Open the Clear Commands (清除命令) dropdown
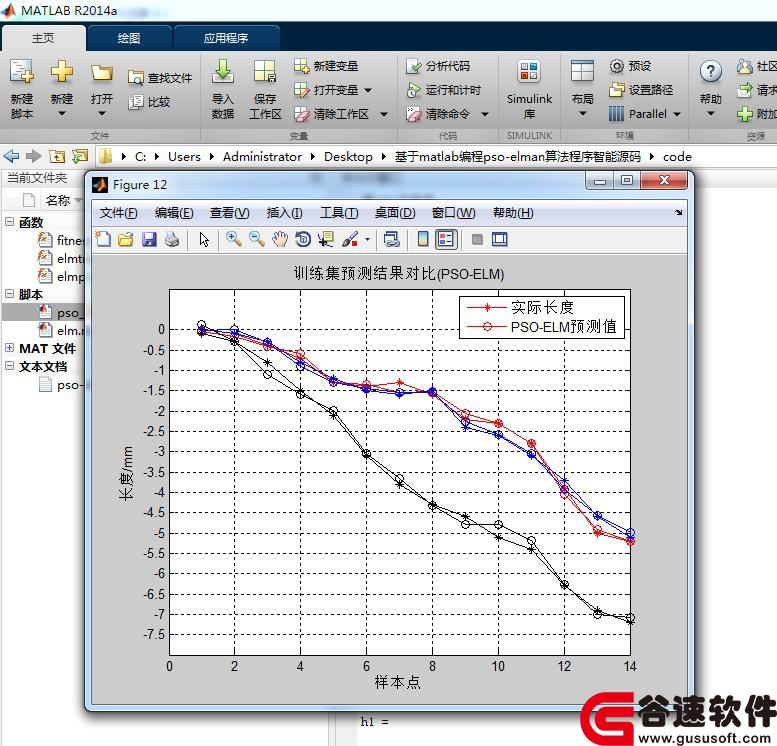The height and width of the screenshot is (746, 777). (x=485, y=115)
